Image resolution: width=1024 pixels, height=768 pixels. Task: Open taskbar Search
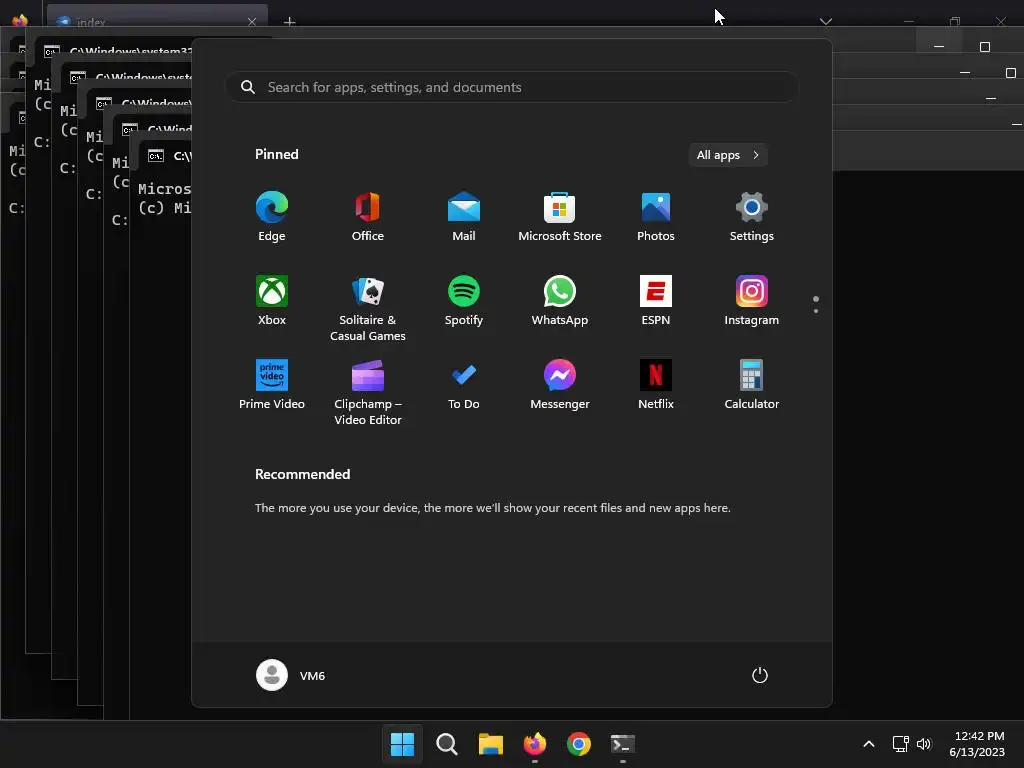click(447, 744)
